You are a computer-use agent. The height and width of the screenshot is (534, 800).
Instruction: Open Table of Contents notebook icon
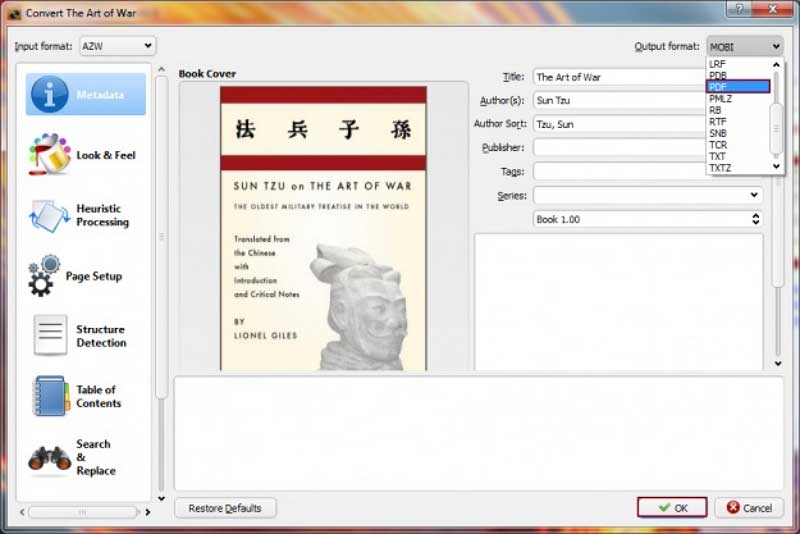click(51, 396)
